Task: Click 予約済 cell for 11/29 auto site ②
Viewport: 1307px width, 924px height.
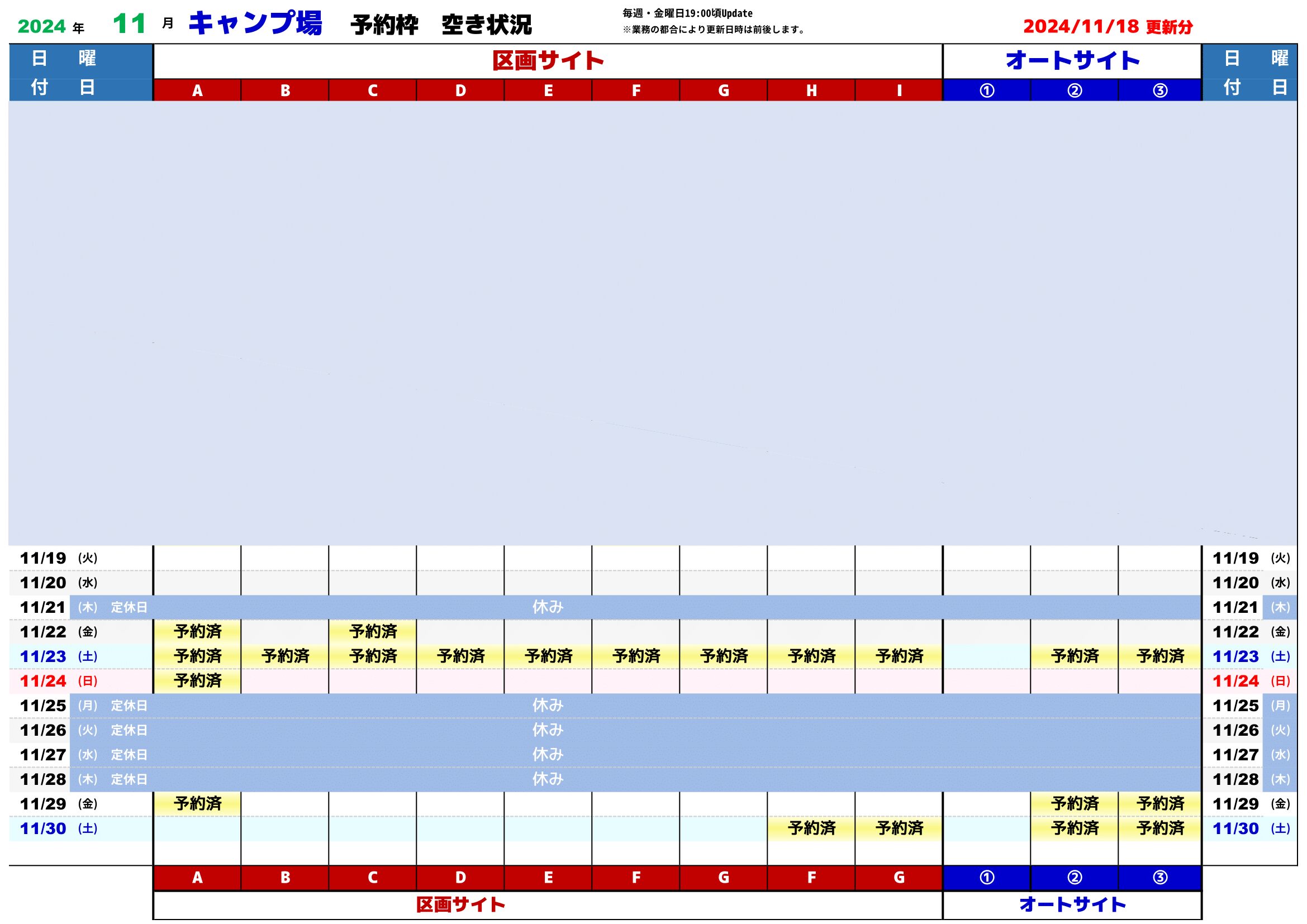Action: pos(1075,804)
